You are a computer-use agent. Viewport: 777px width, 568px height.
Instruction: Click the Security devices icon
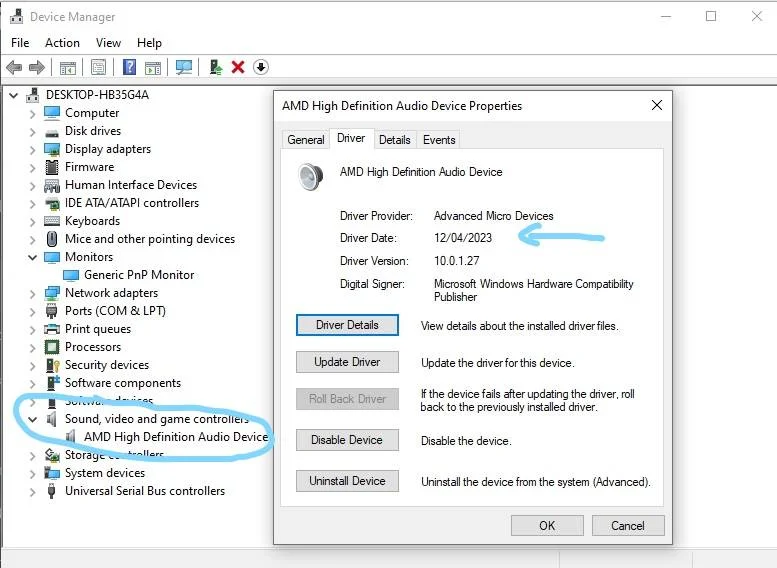[x=53, y=365]
